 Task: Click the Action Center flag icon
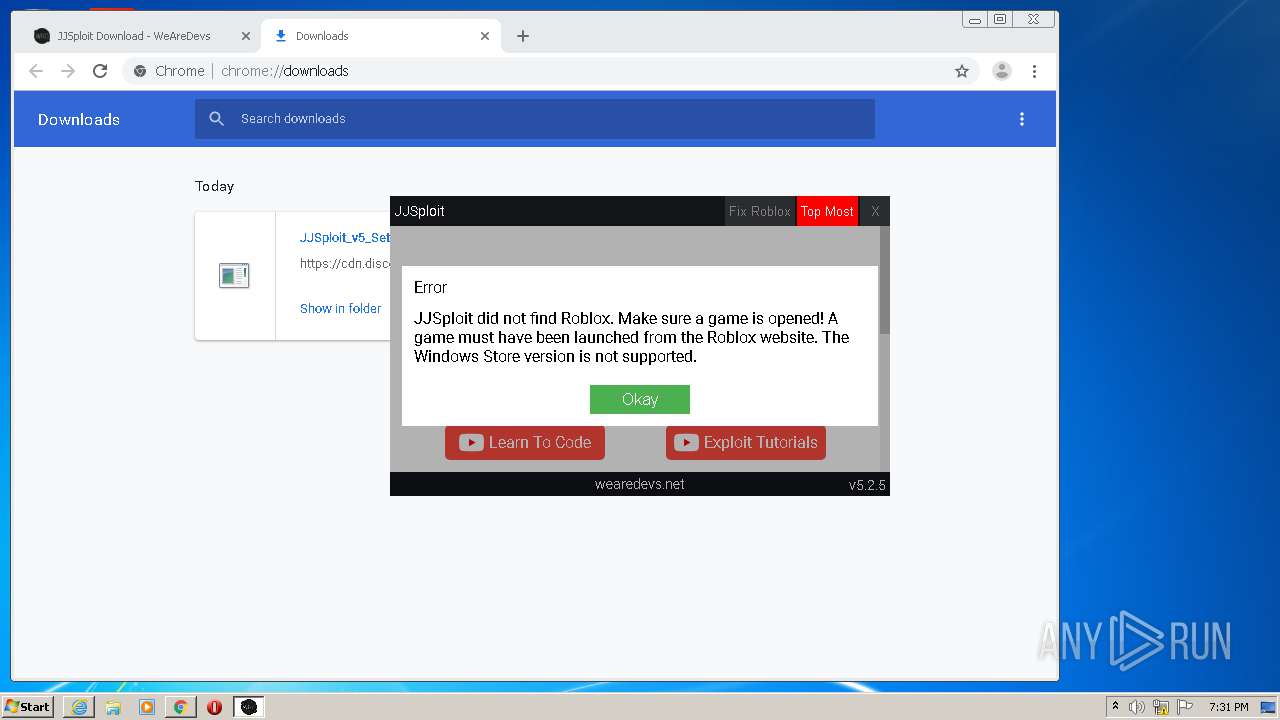1185,707
